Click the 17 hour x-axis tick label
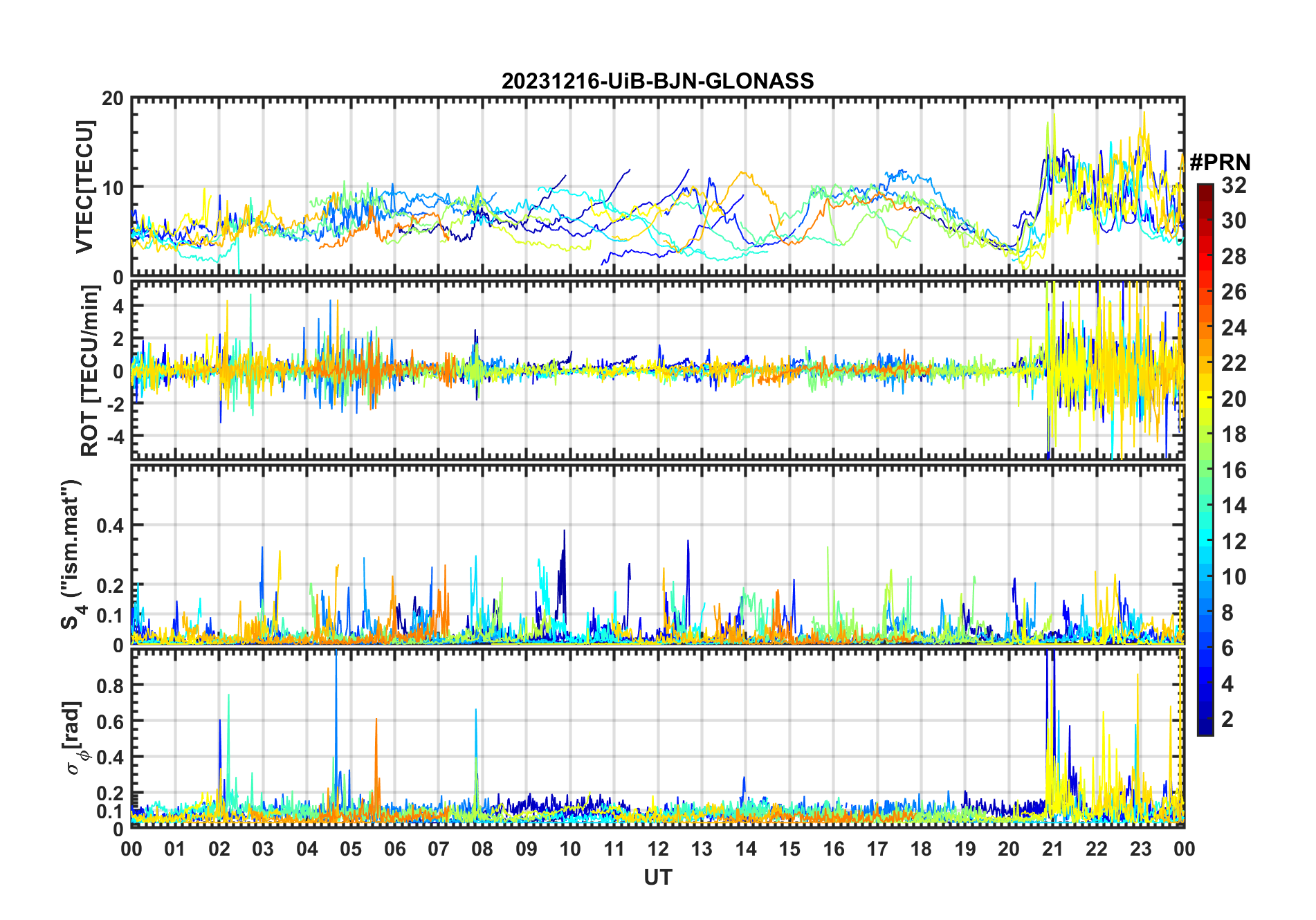This screenshot has width=1316, height=920. [x=877, y=849]
